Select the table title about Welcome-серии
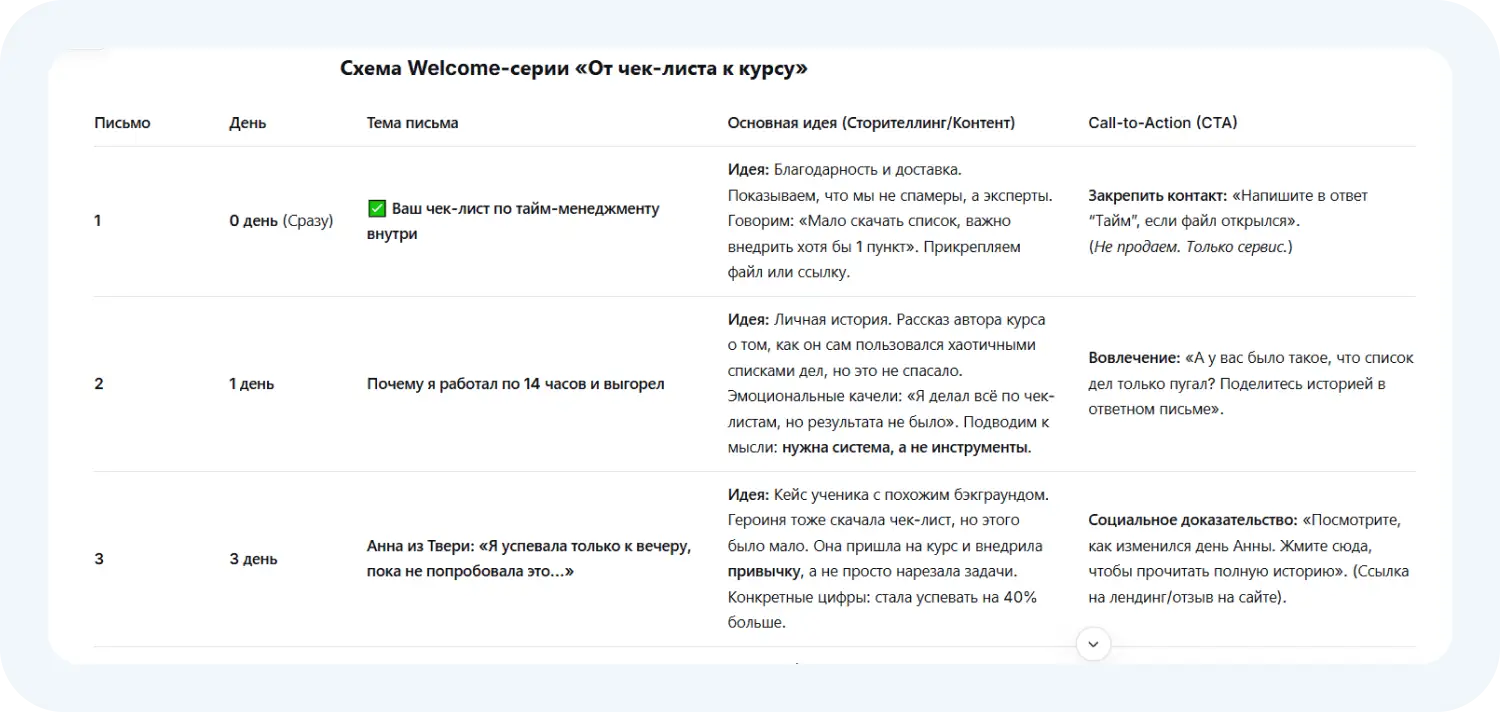 pos(574,67)
